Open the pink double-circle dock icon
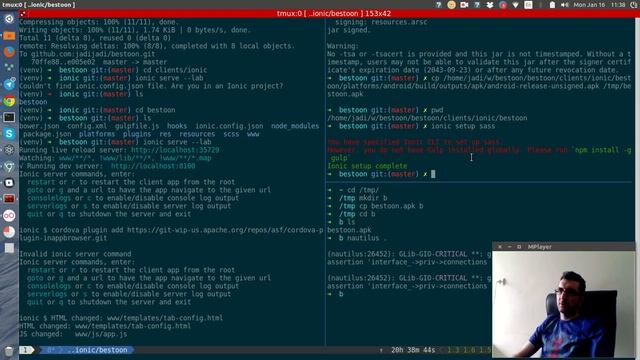 (9, 216)
